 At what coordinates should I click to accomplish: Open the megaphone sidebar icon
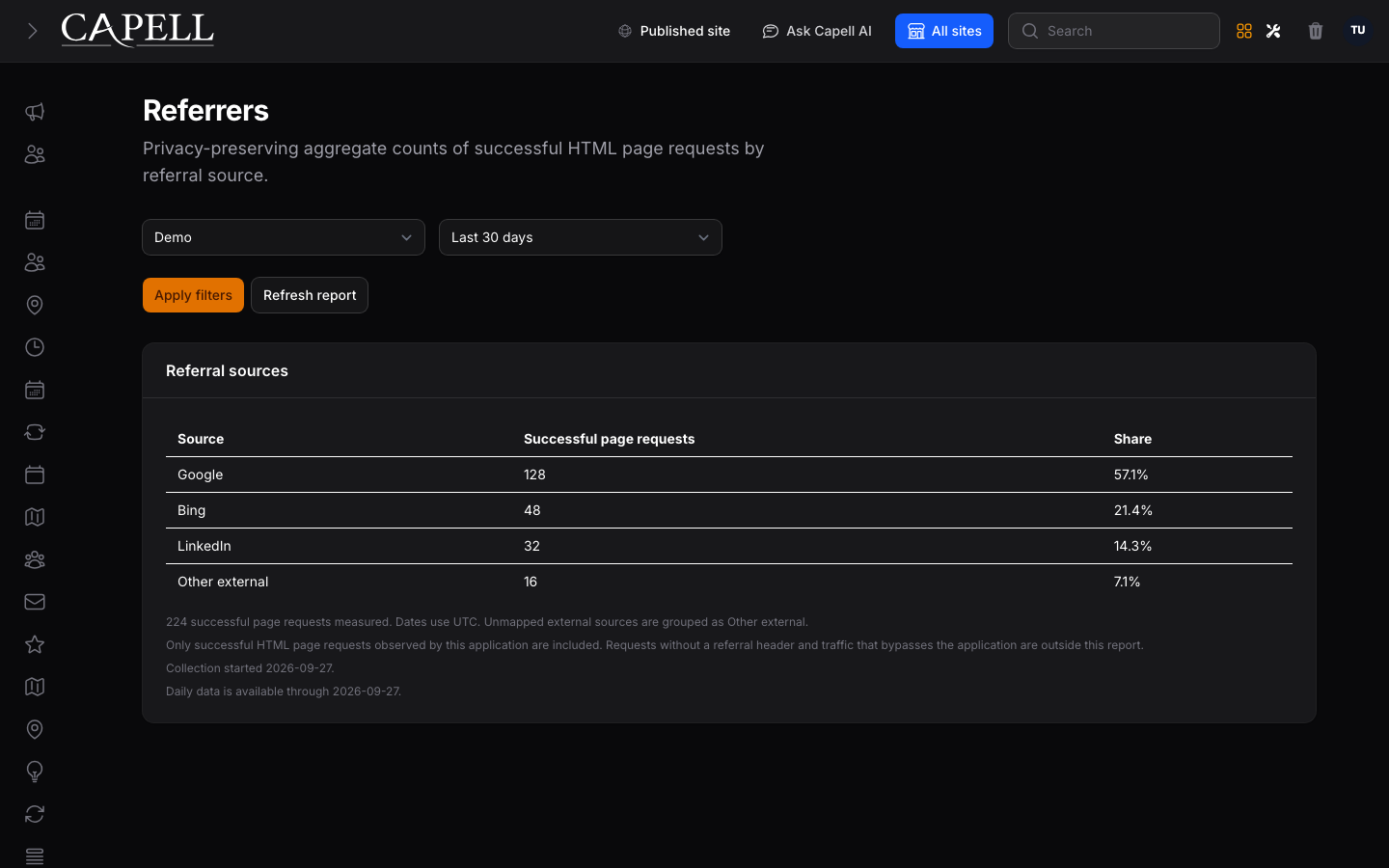pyautogui.click(x=35, y=112)
